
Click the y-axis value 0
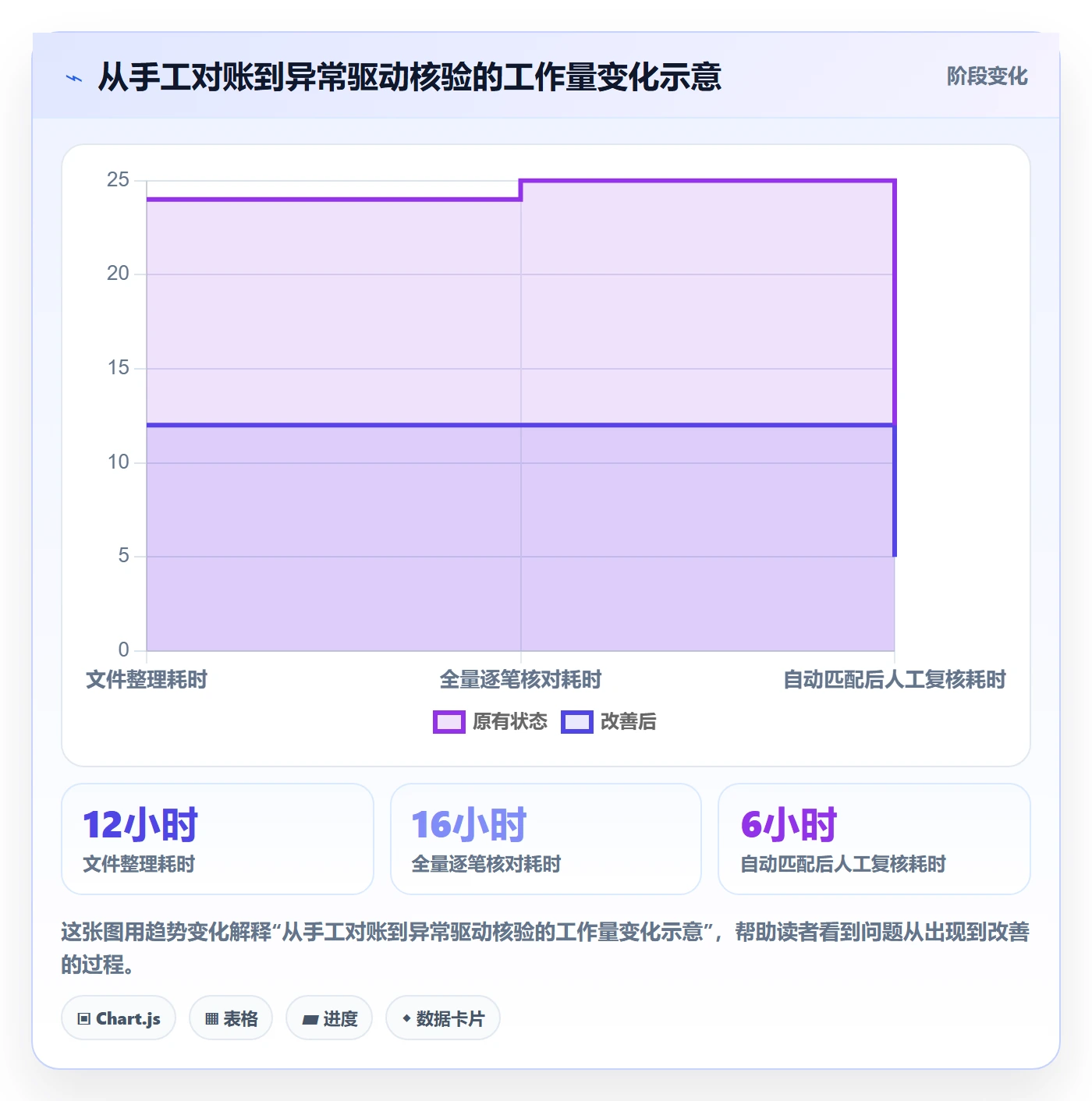click(x=124, y=650)
